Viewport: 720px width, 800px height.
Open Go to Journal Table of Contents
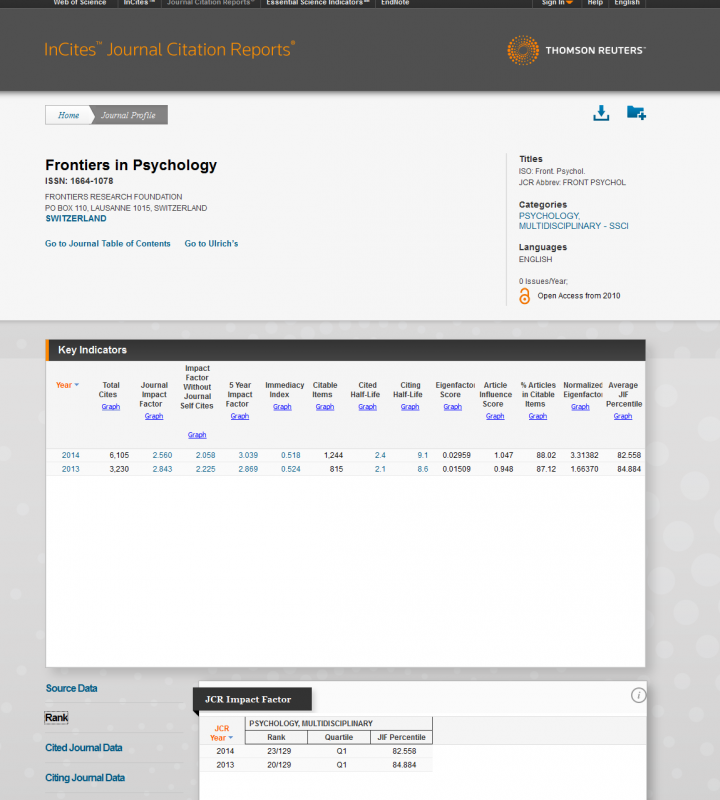pos(108,244)
